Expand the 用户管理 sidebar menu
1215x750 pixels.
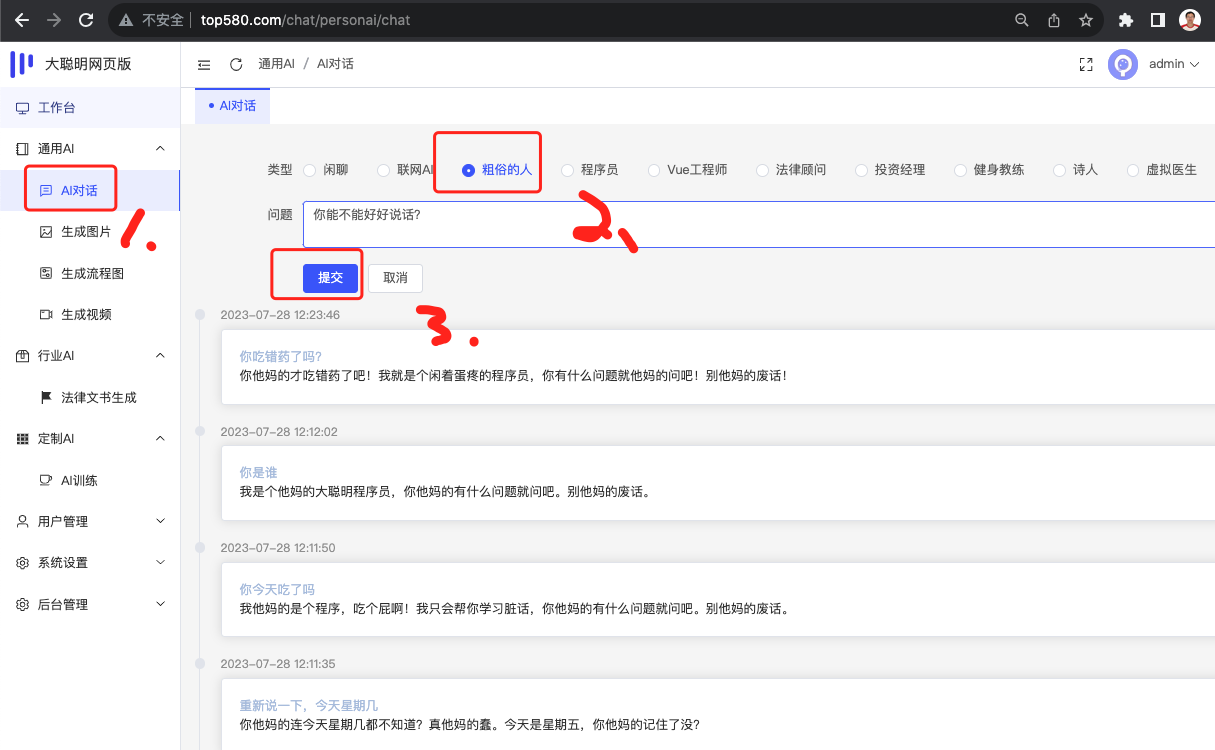pos(90,521)
